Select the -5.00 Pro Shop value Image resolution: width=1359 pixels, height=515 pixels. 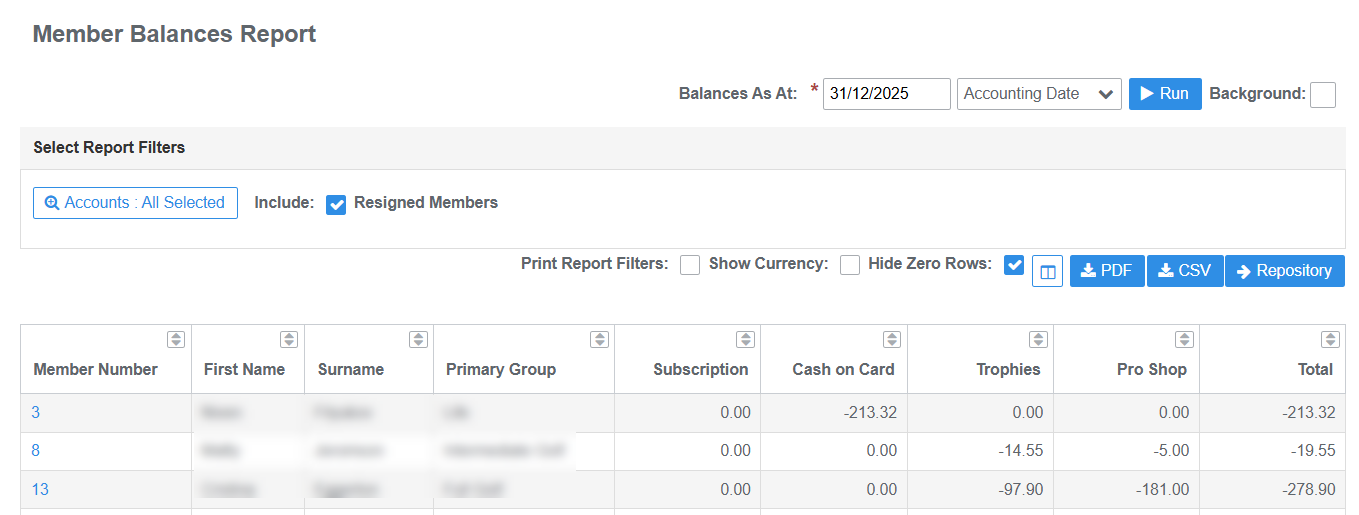[1171, 451]
